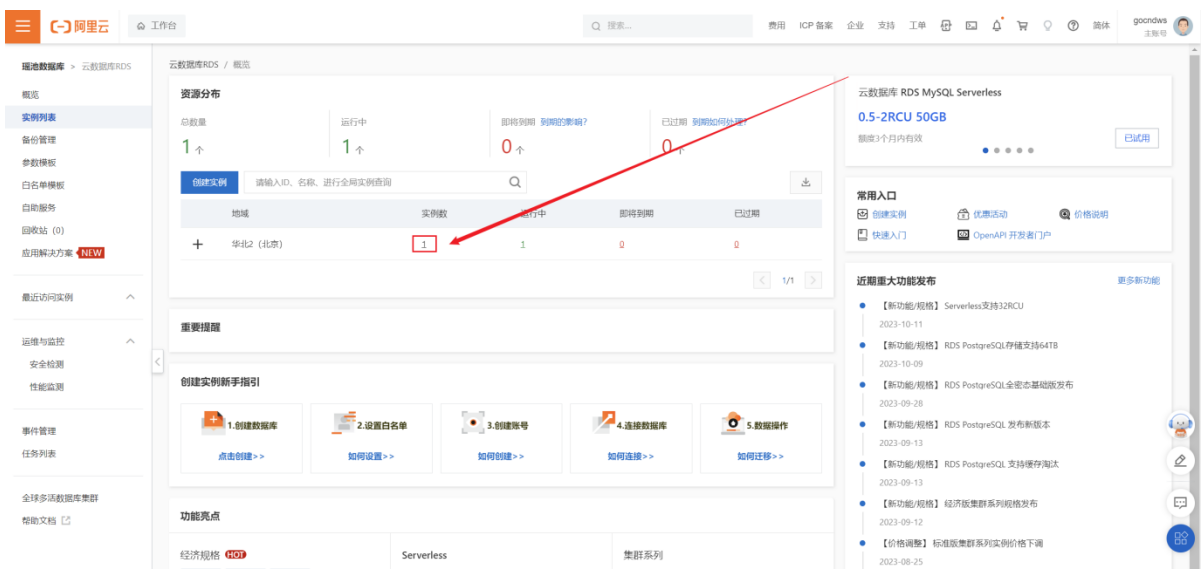
Task: Focus the top global search box
Action: tap(666, 26)
